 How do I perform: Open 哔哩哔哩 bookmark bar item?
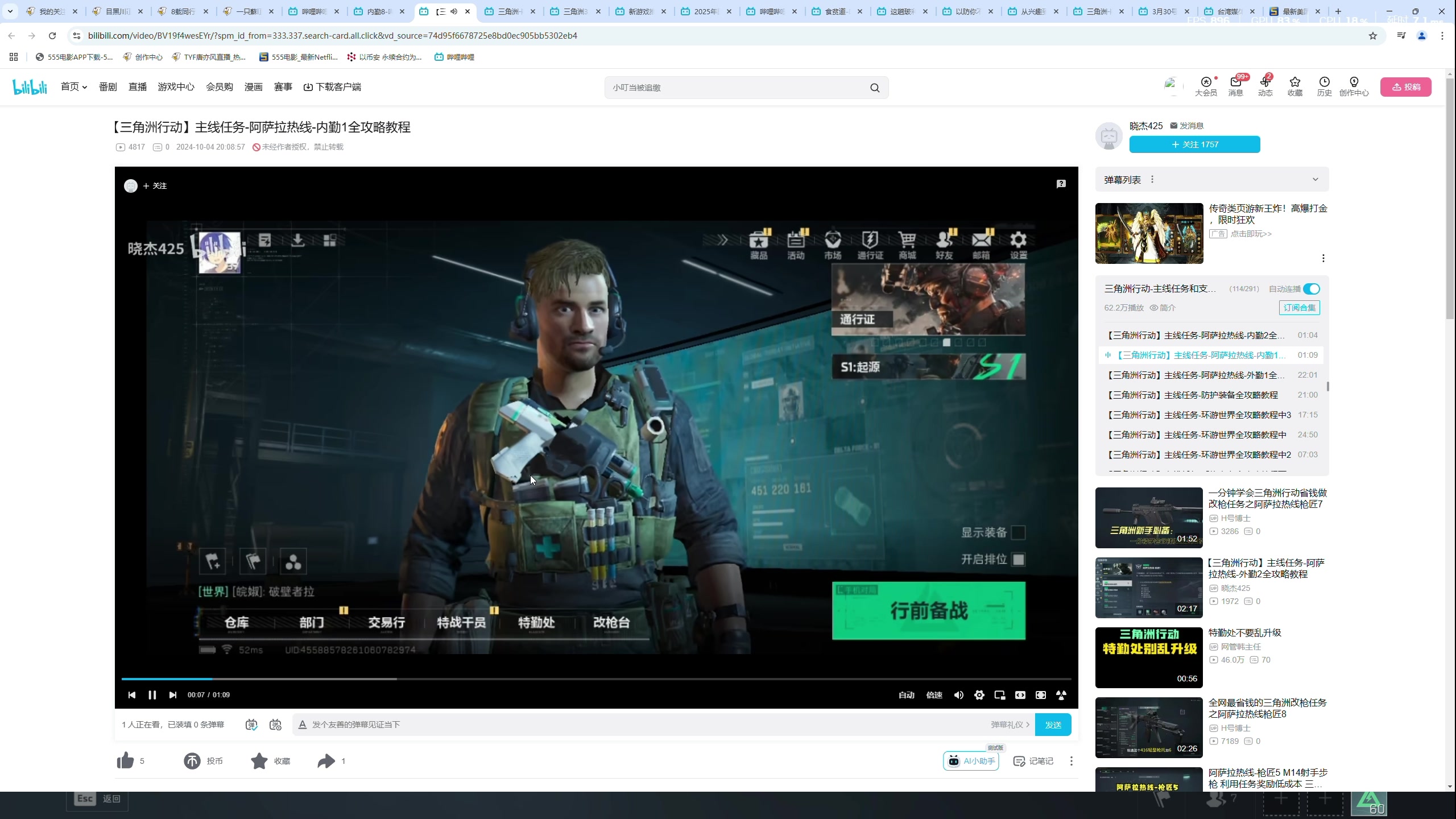coord(454,57)
